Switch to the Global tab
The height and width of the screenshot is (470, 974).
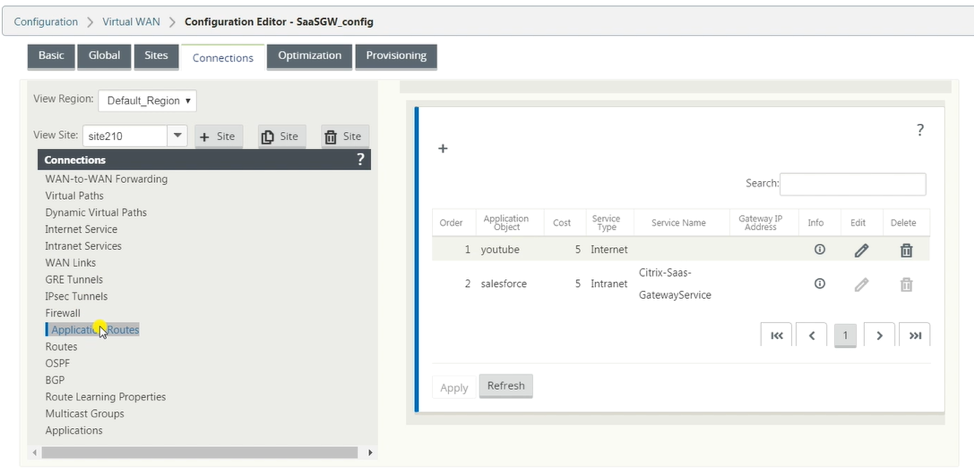[x=104, y=56]
